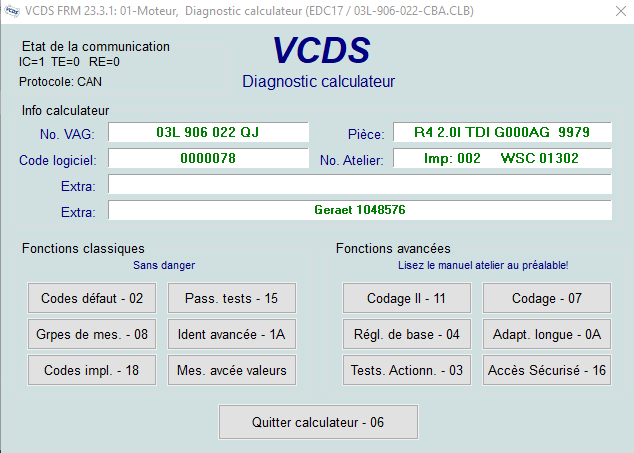The height and width of the screenshot is (453, 634).
Task: Close the VCDS window
Action: (x=621, y=11)
